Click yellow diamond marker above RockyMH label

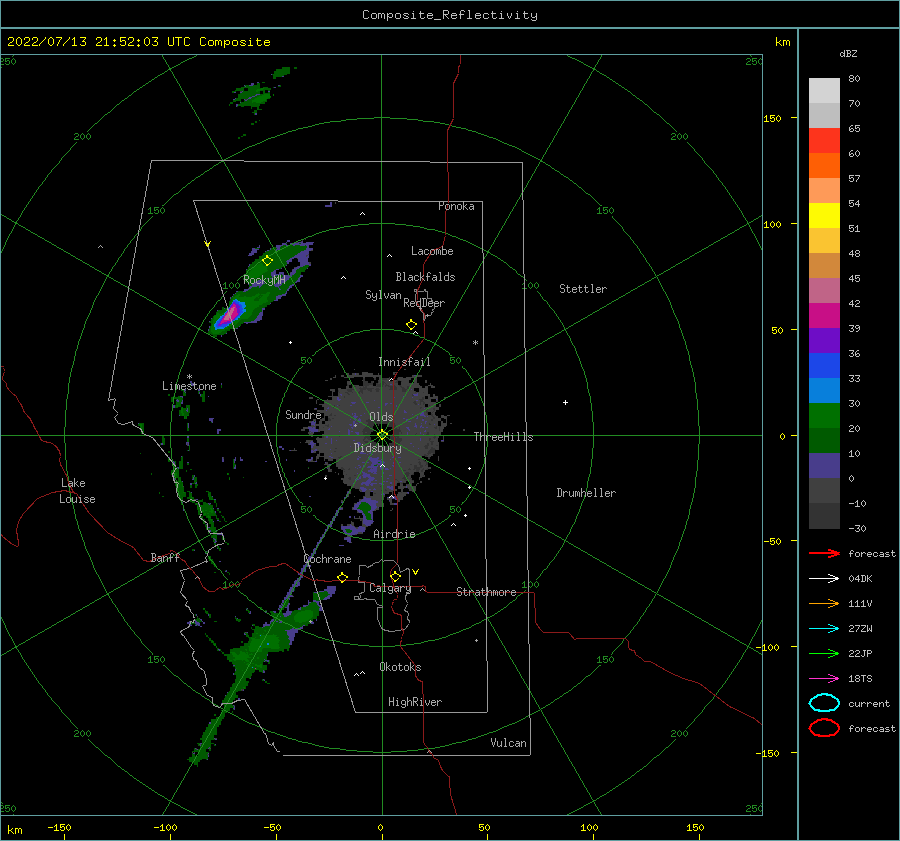267,261
